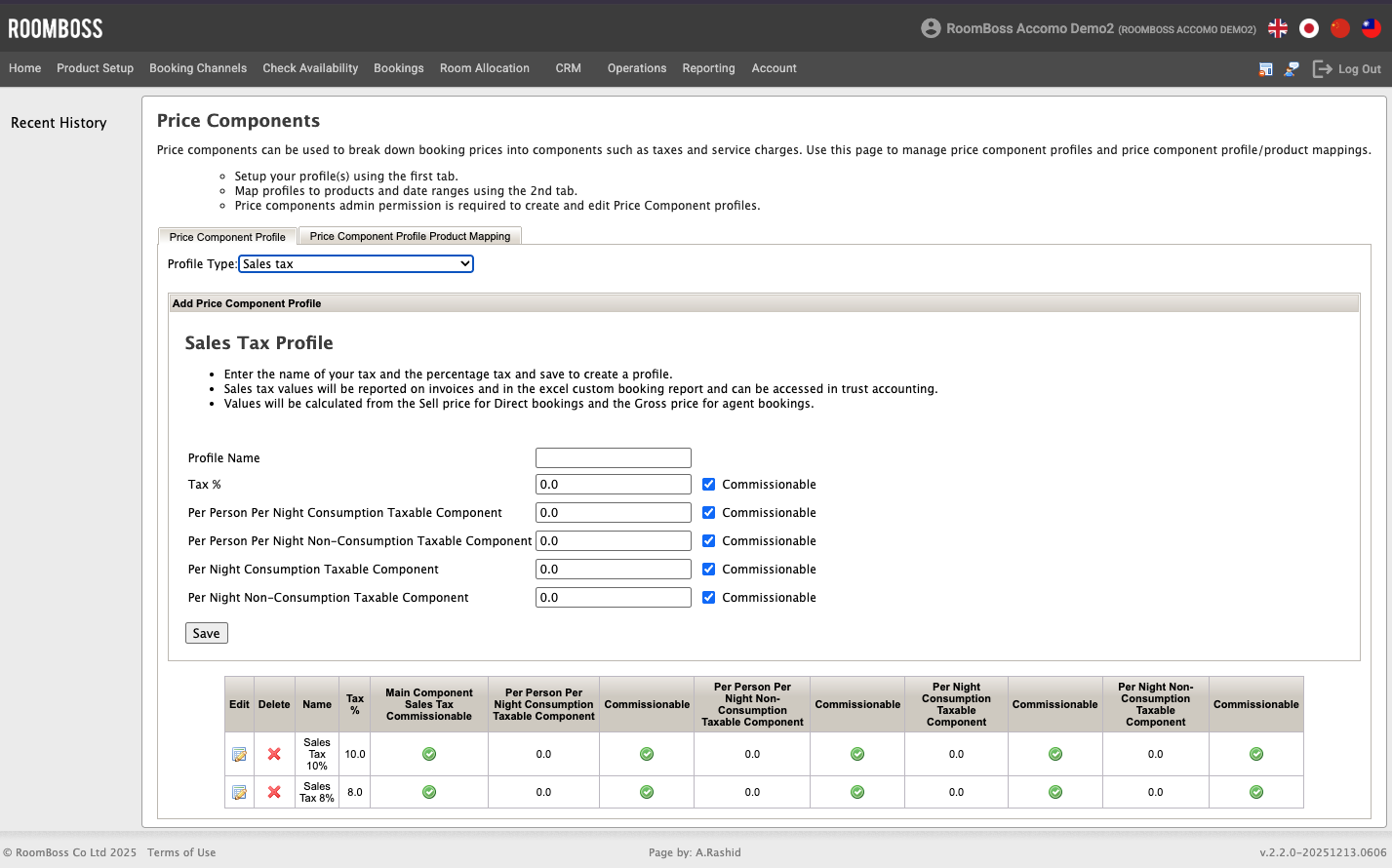Switch to Price Component Profile Product Mapping tab

(x=410, y=236)
